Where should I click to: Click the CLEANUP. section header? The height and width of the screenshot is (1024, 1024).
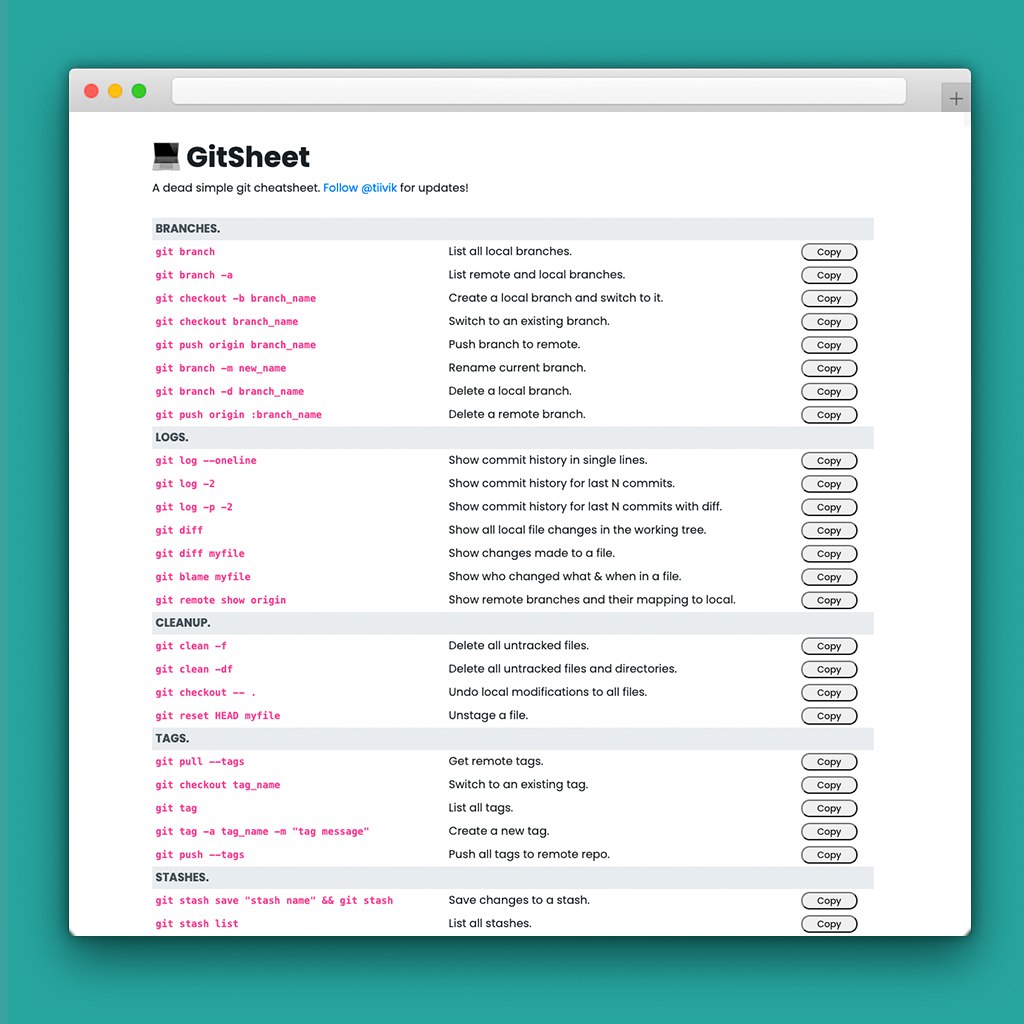(513, 623)
